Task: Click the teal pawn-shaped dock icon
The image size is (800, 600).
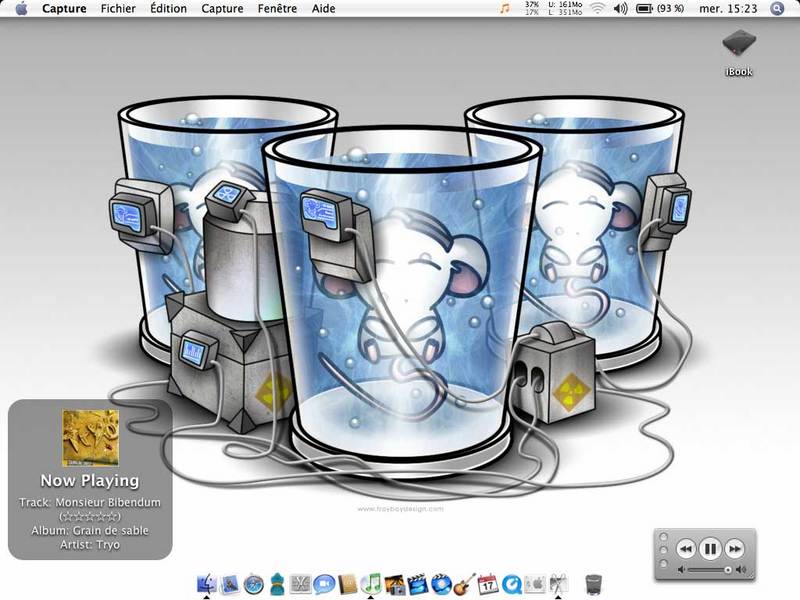Action: pyautogui.click(x=277, y=584)
